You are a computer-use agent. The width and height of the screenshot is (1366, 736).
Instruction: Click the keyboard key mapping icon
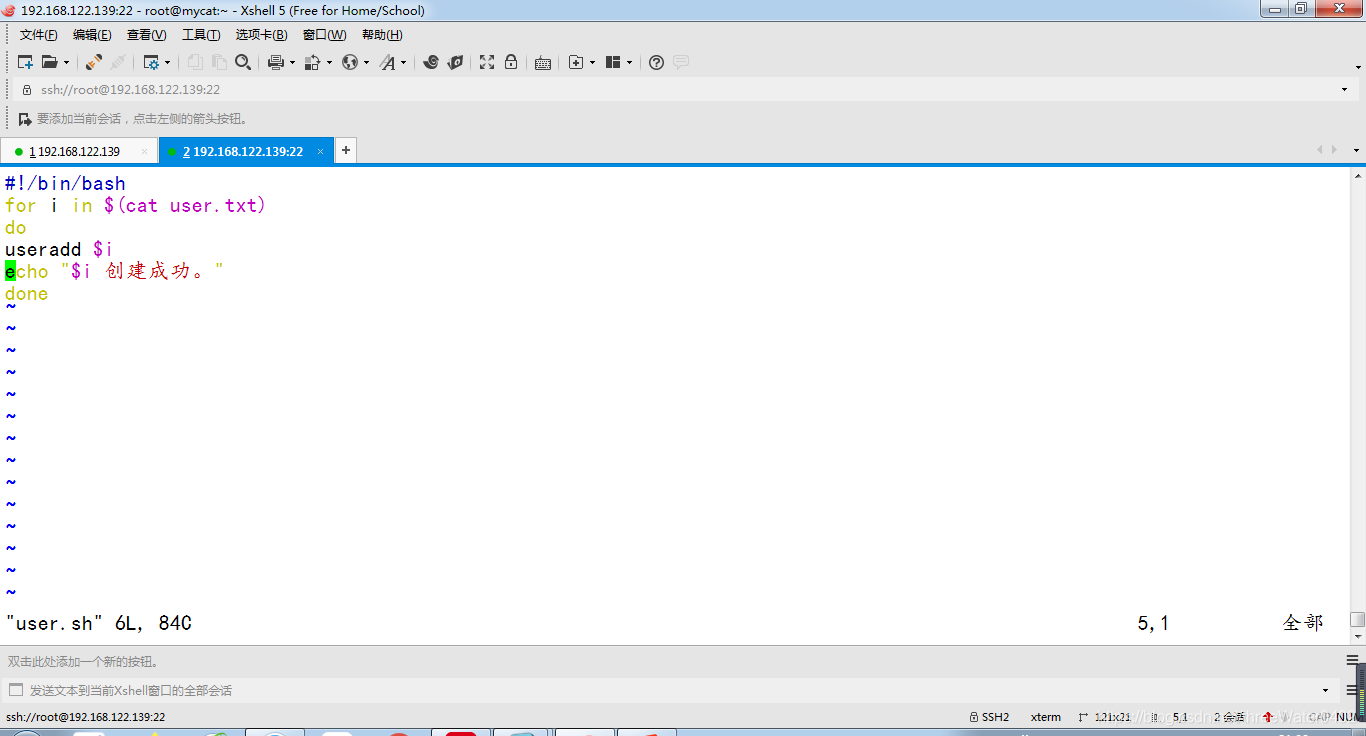543,62
